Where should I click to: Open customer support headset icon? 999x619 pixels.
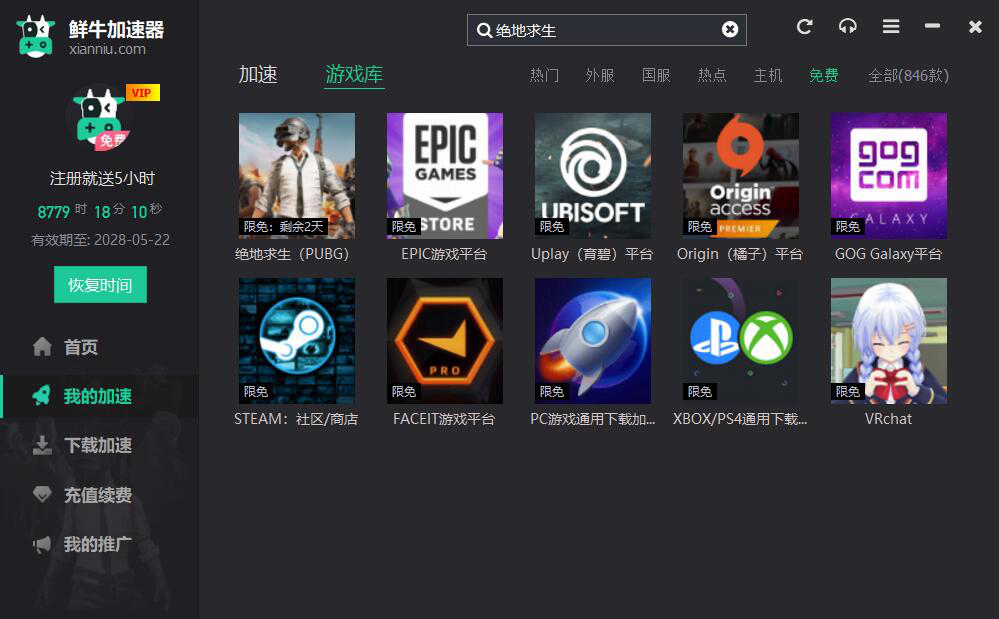point(847,27)
